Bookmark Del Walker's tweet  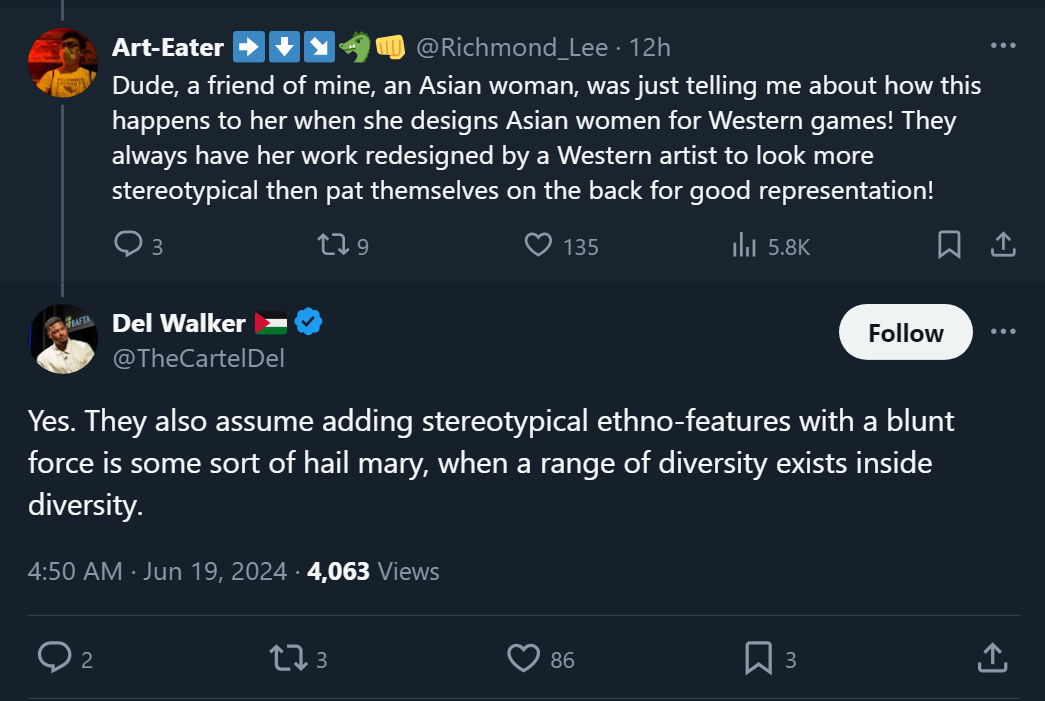(x=758, y=657)
